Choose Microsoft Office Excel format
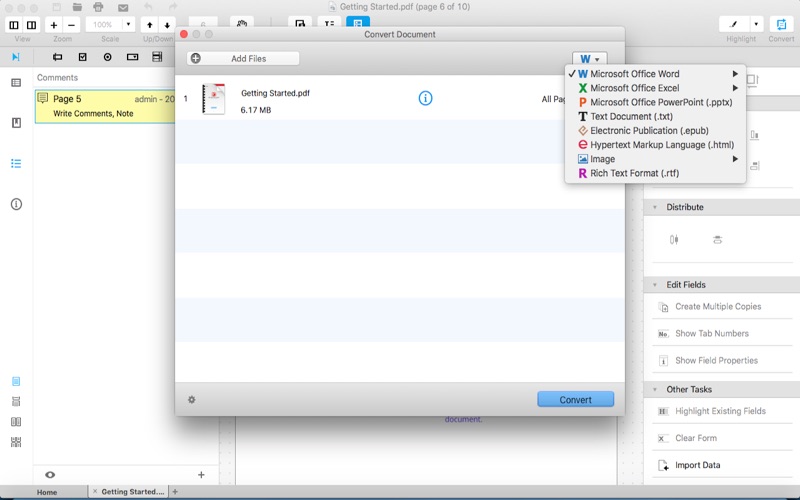This screenshot has width=800, height=500. 655,88
